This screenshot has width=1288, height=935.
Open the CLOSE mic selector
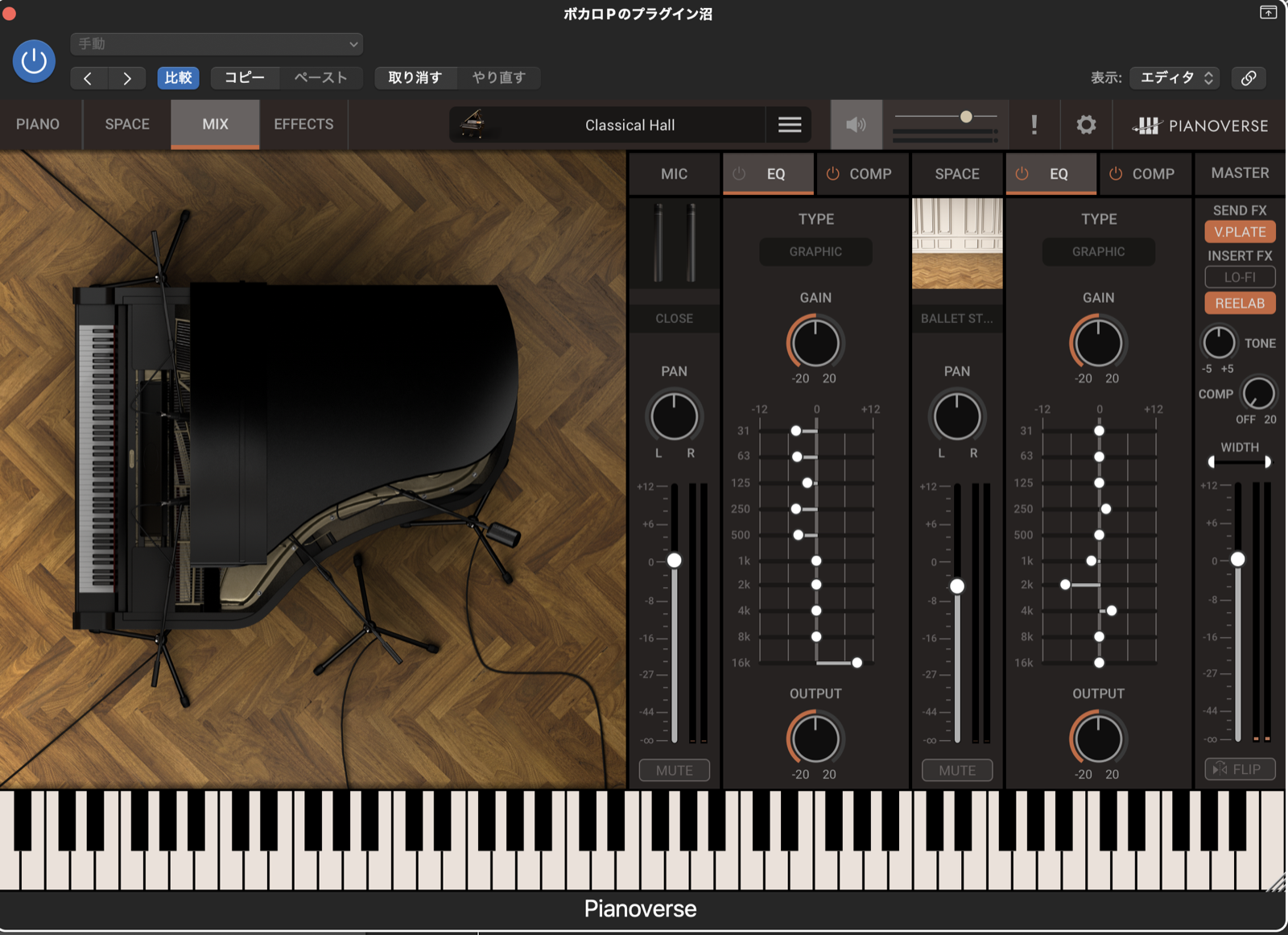tap(675, 318)
